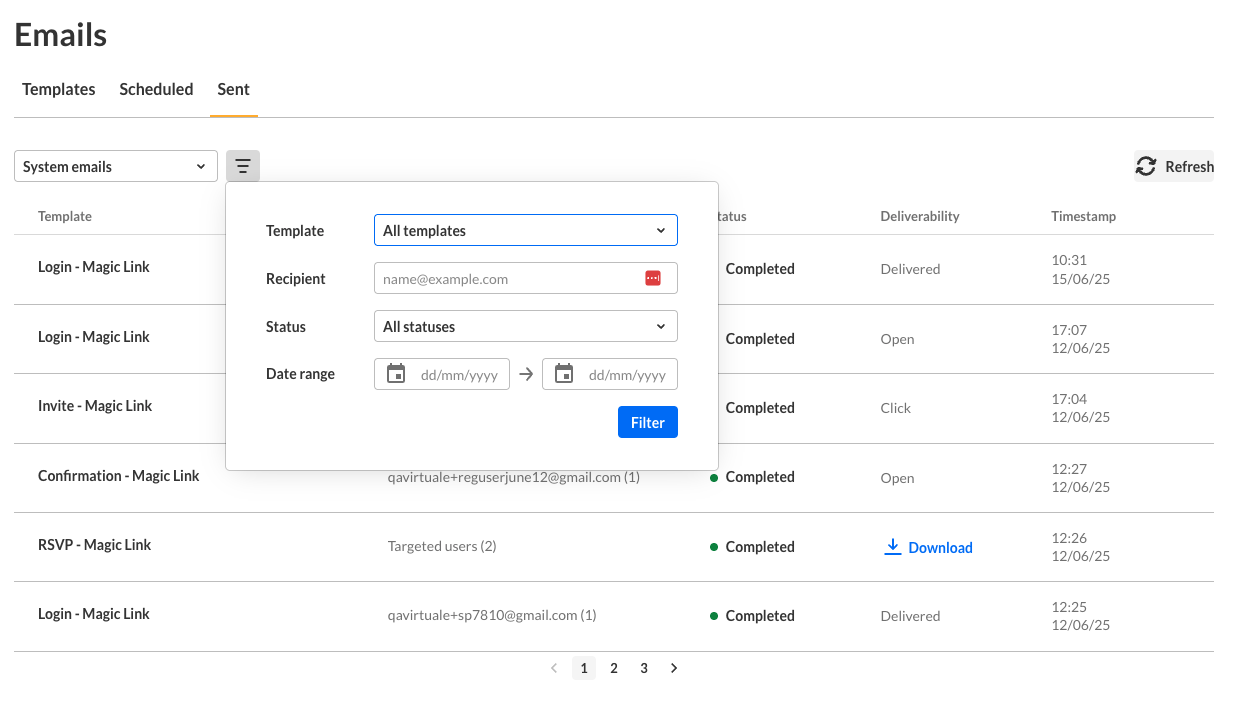The width and height of the screenshot is (1256, 704).
Task: Click the blue Filter button
Action: pyautogui.click(x=648, y=422)
